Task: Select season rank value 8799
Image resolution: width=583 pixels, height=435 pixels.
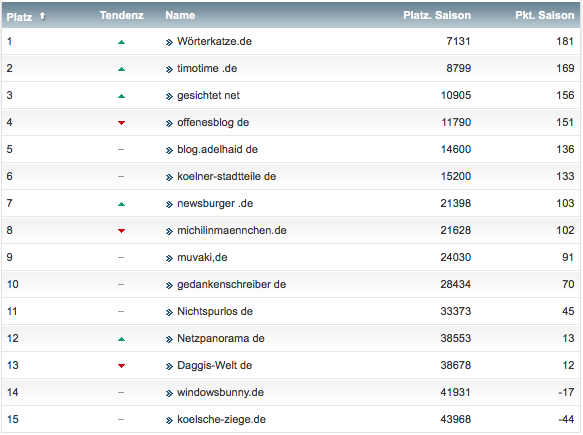Action: 458,68
